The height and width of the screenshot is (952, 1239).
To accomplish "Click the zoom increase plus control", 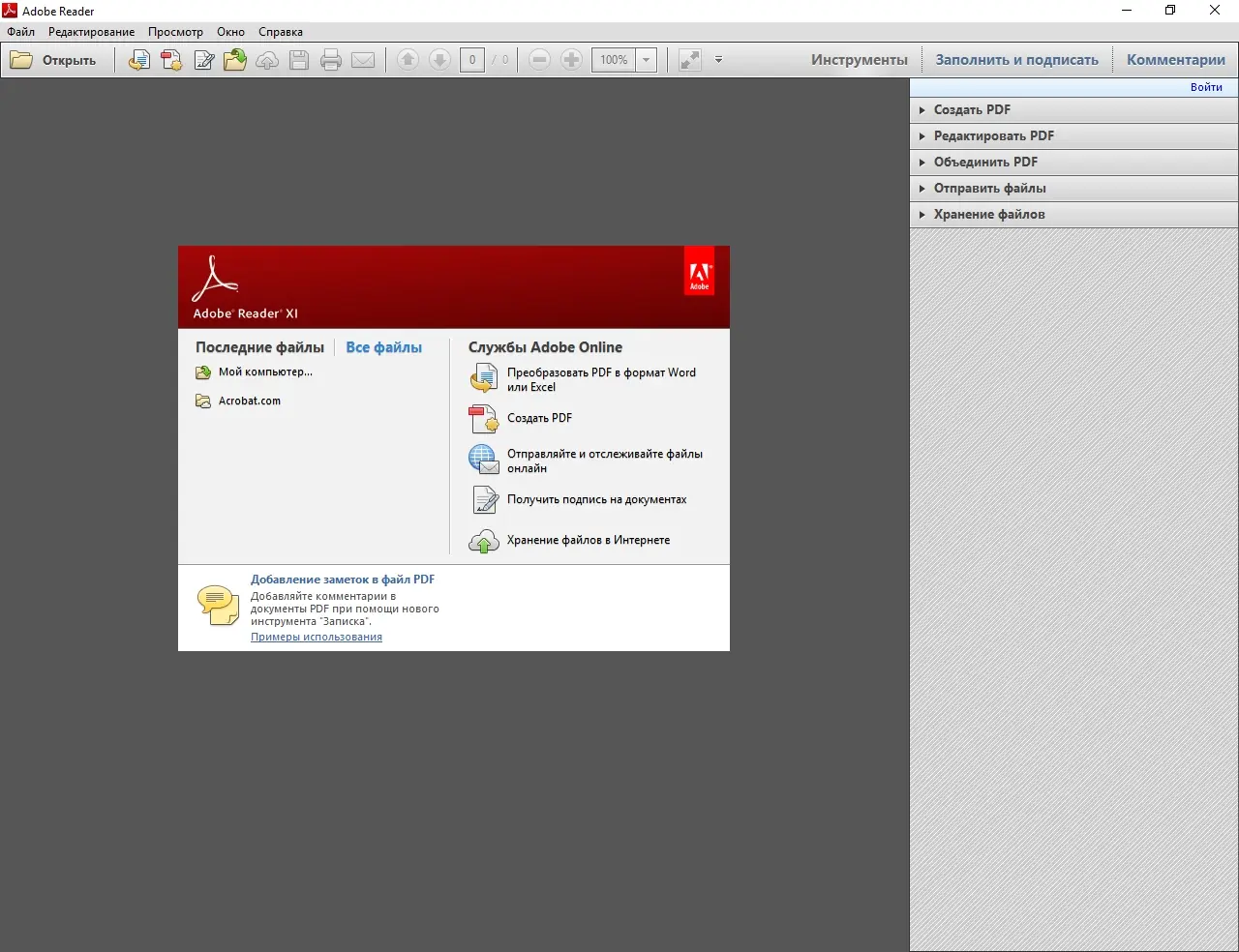I will [x=571, y=59].
